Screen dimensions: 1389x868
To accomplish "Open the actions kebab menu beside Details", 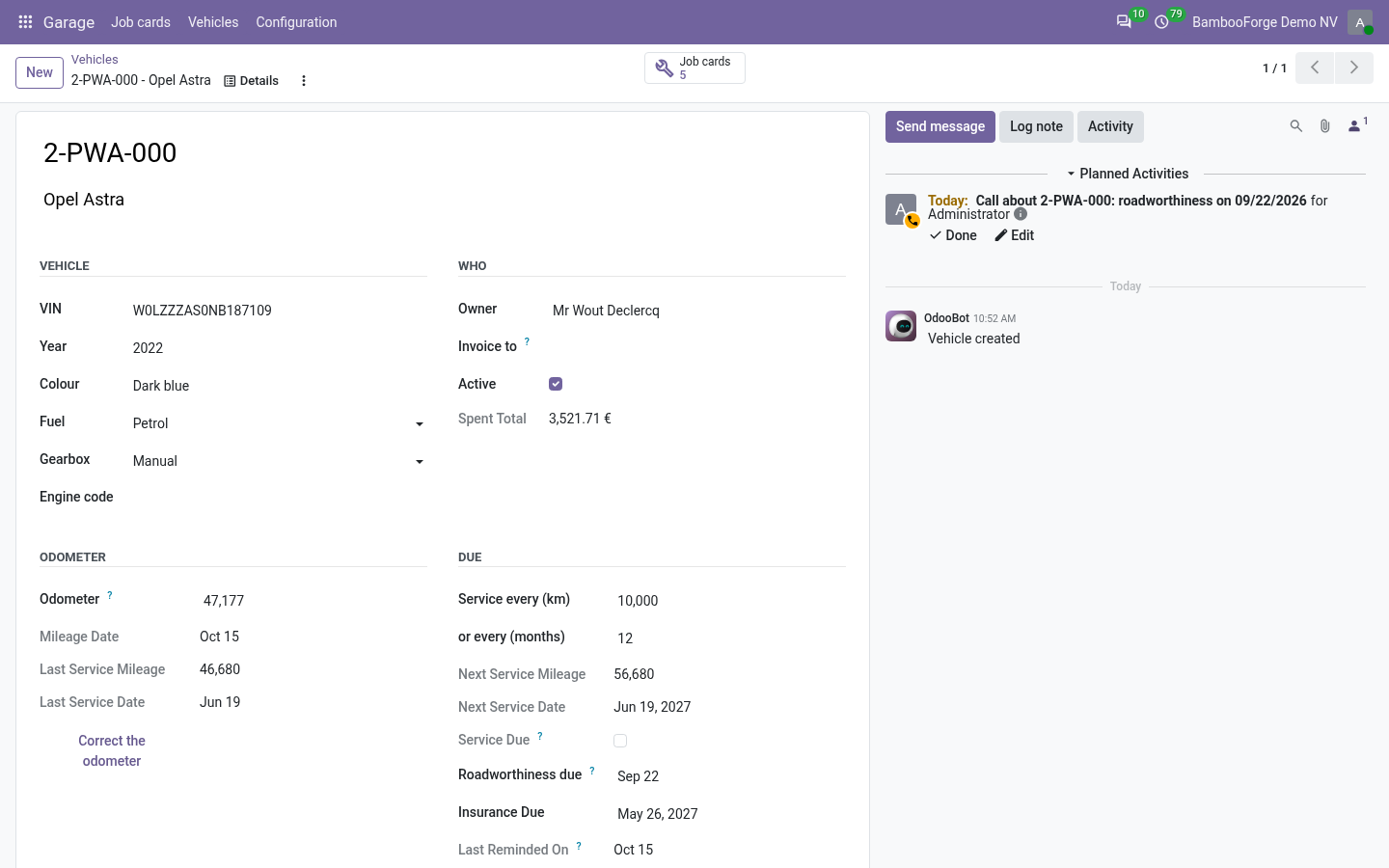I will pyautogui.click(x=304, y=81).
